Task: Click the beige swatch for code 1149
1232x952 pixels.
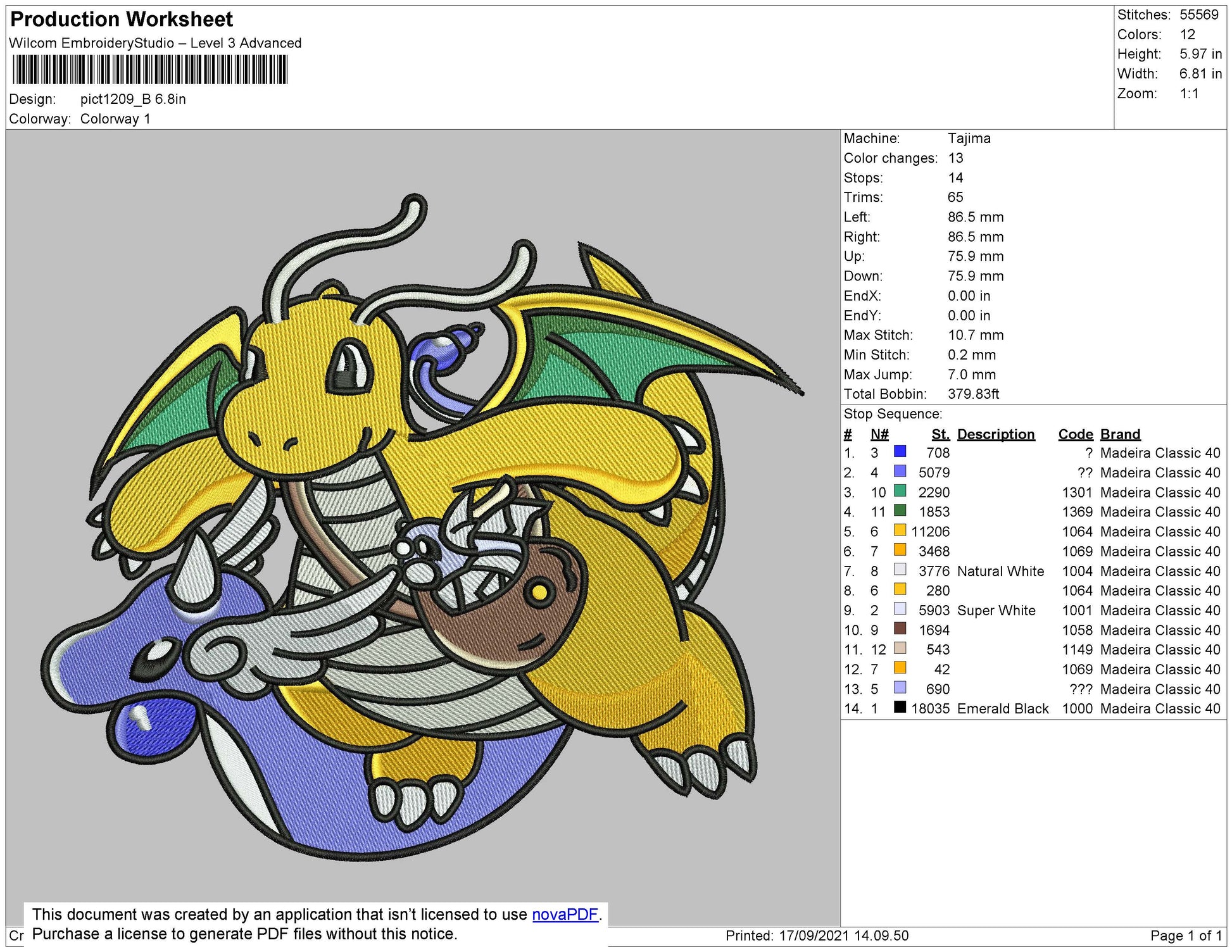Action: [x=900, y=649]
